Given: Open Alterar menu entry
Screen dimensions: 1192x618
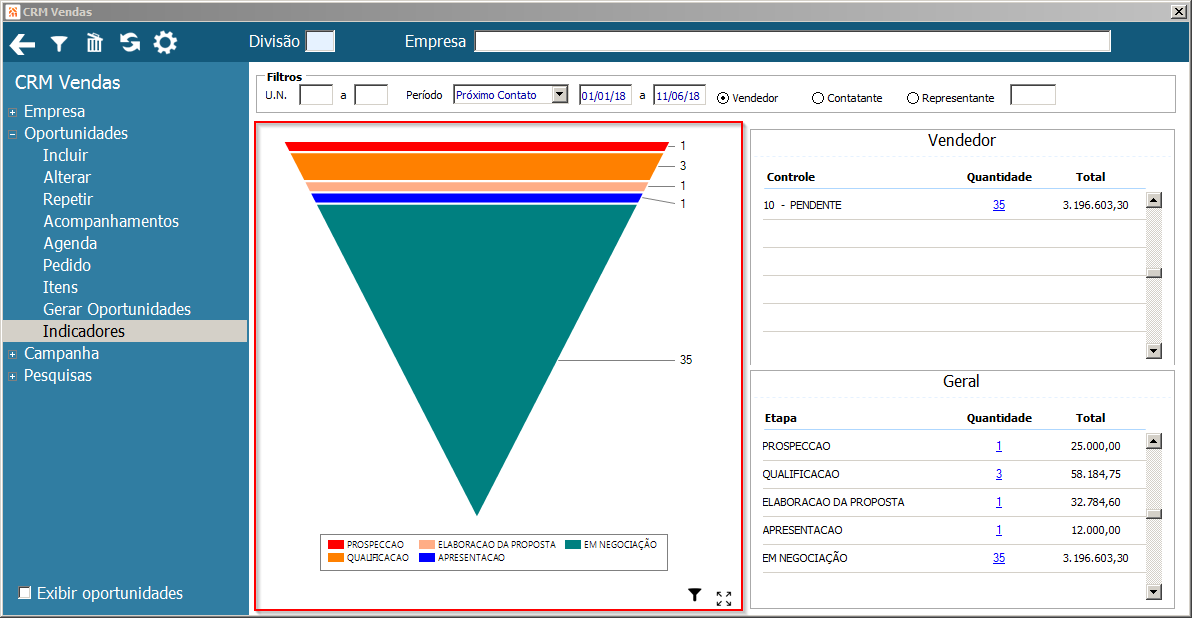Looking at the screenshot, I should 67,177.
